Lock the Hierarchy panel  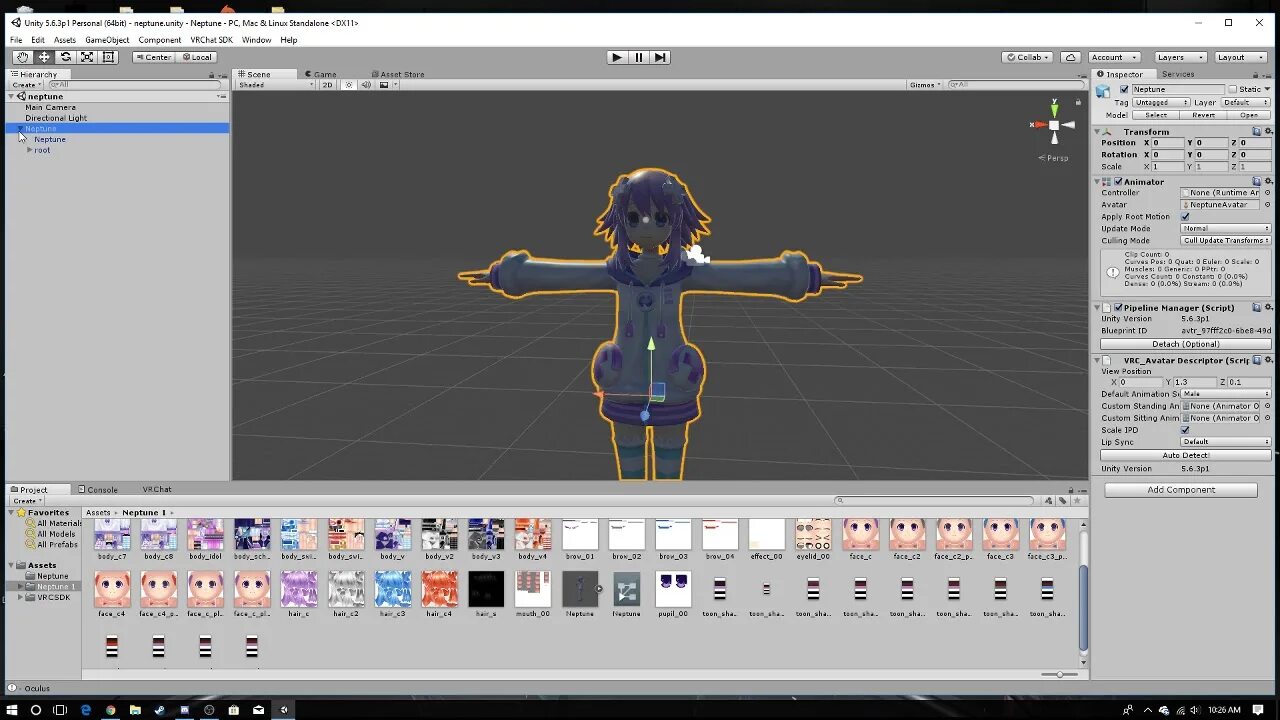[x=211, y=74]
